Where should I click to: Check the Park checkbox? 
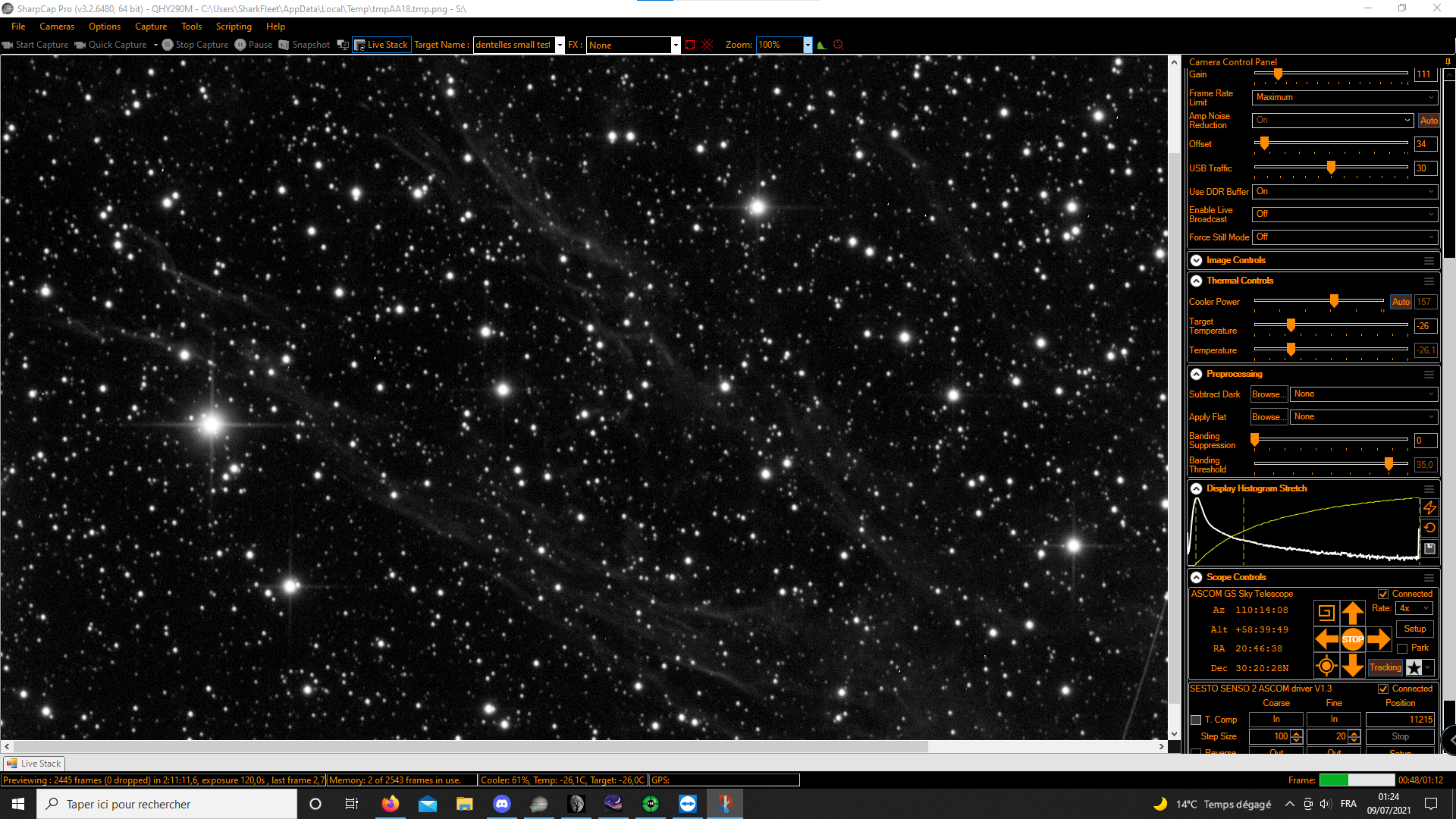point(1402,648)
